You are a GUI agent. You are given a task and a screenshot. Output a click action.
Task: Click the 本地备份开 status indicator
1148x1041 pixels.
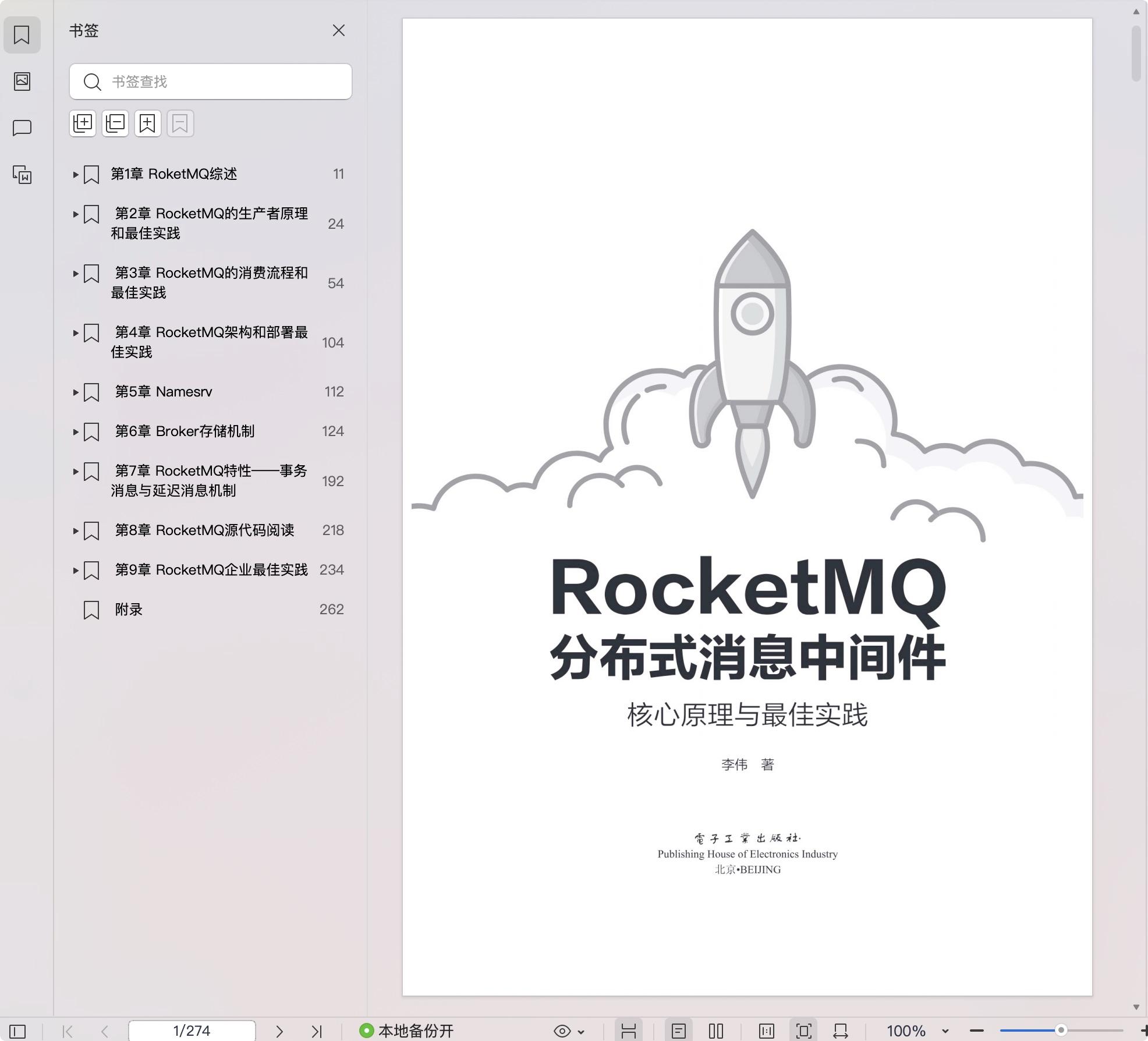[x=406, y=1031]
